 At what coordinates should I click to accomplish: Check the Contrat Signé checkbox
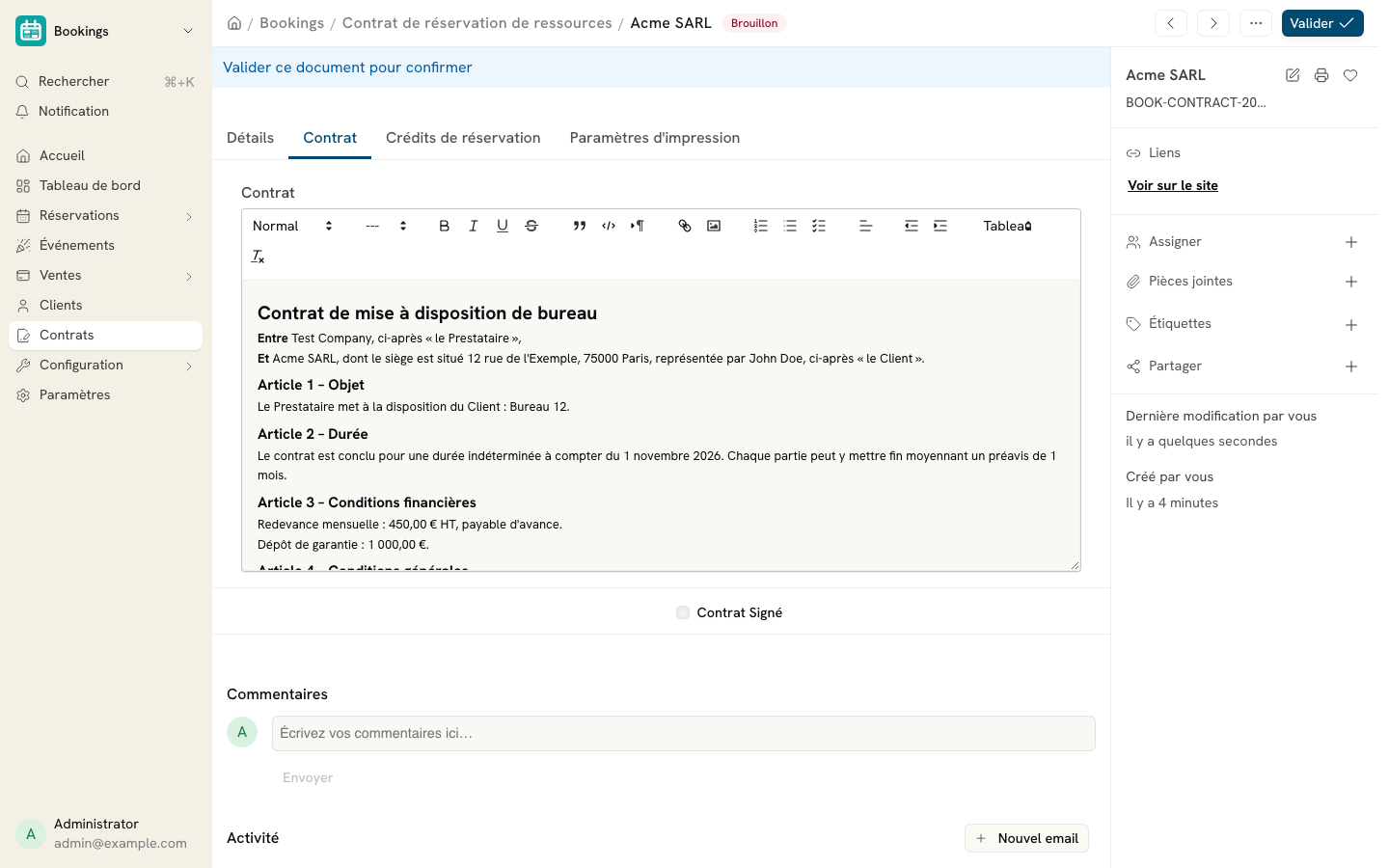(683, 612)
